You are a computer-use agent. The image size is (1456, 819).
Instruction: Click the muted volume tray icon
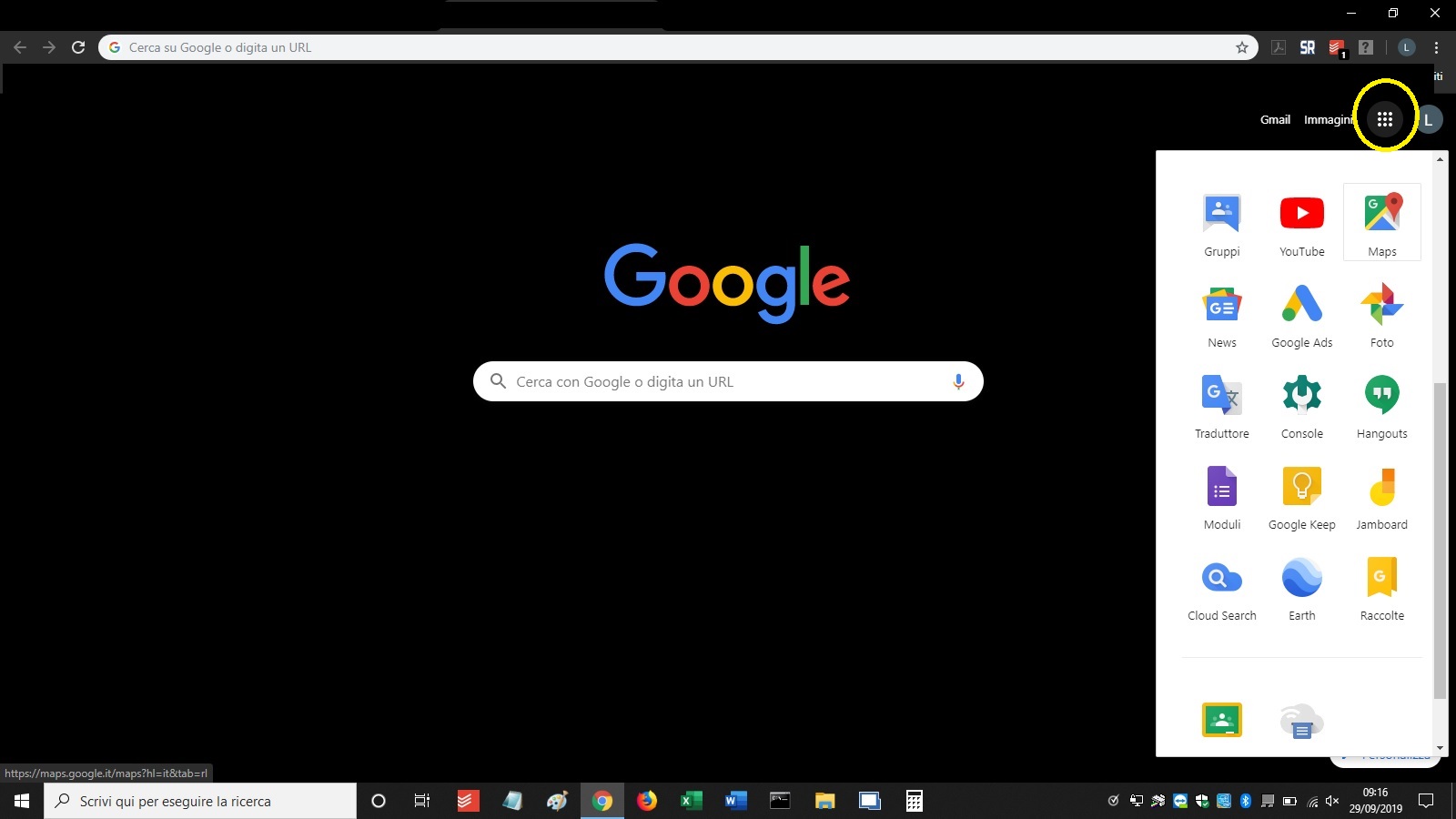(1332, 801)
